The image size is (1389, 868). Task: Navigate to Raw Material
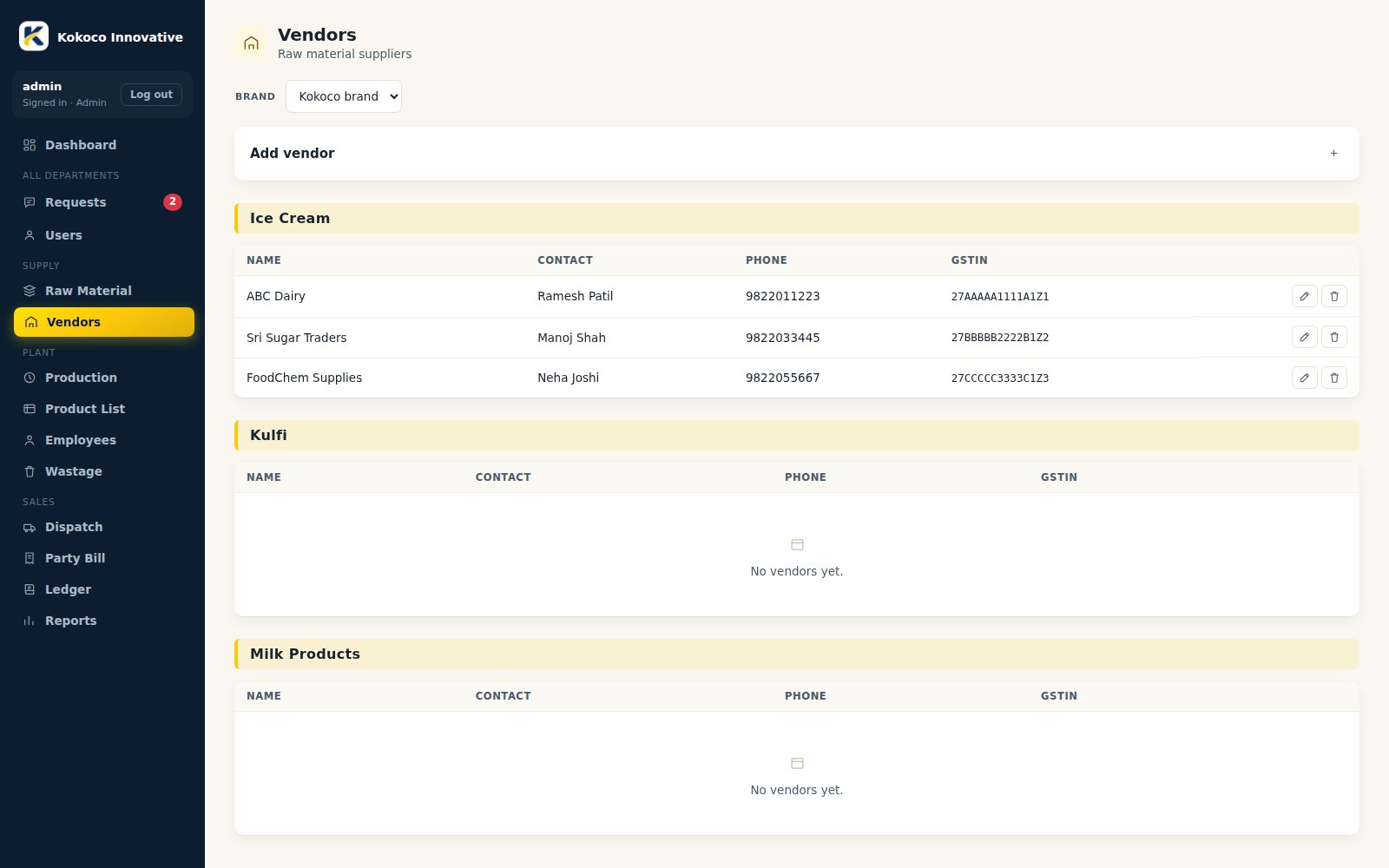click(103, 291)
